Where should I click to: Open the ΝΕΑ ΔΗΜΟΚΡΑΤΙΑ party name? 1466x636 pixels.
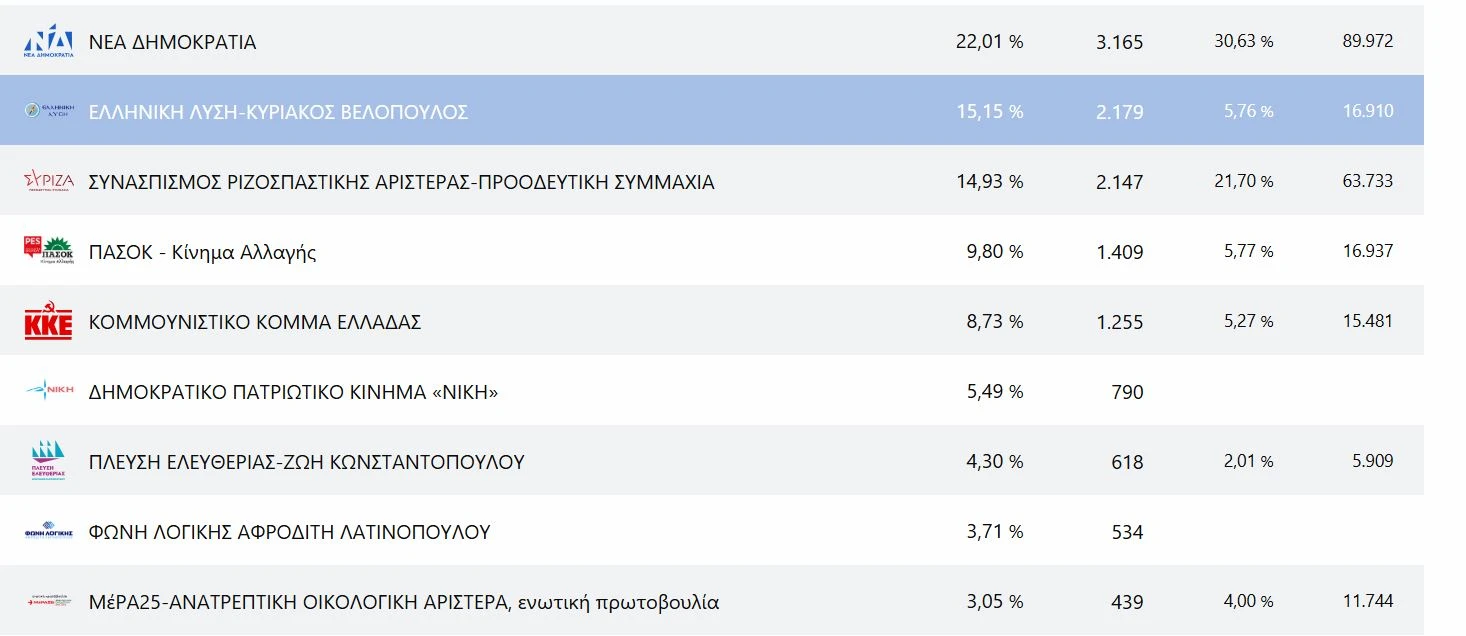(x=172, y=42)
